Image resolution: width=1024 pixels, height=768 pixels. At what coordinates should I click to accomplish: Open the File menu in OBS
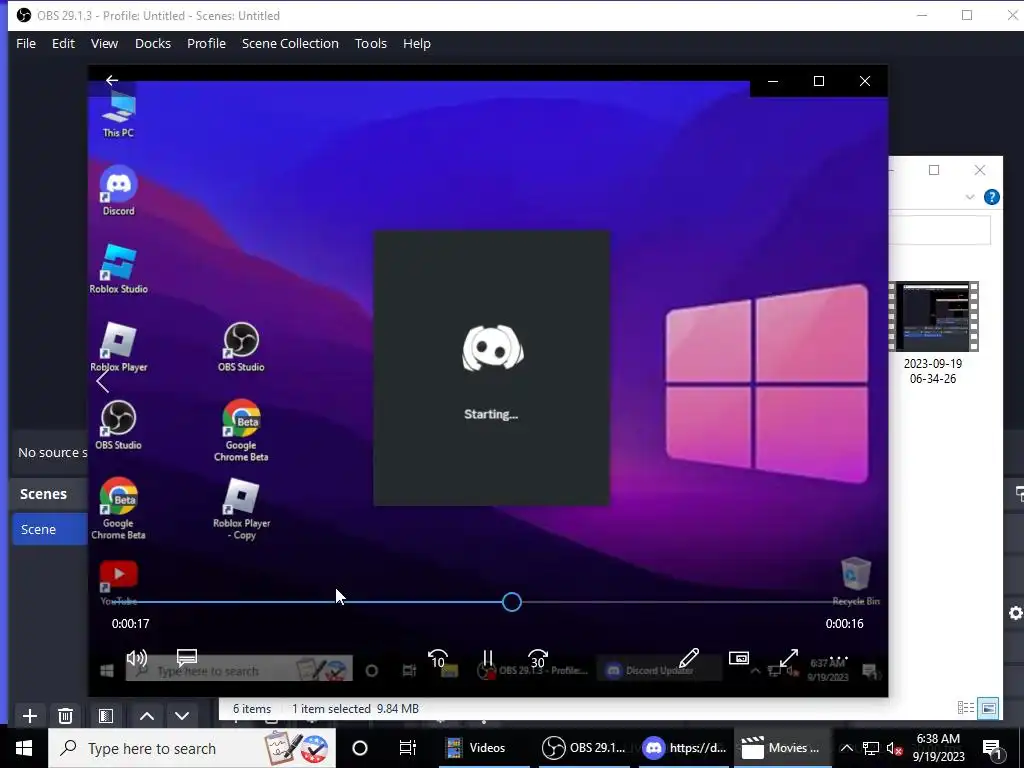tap(26, 43)
